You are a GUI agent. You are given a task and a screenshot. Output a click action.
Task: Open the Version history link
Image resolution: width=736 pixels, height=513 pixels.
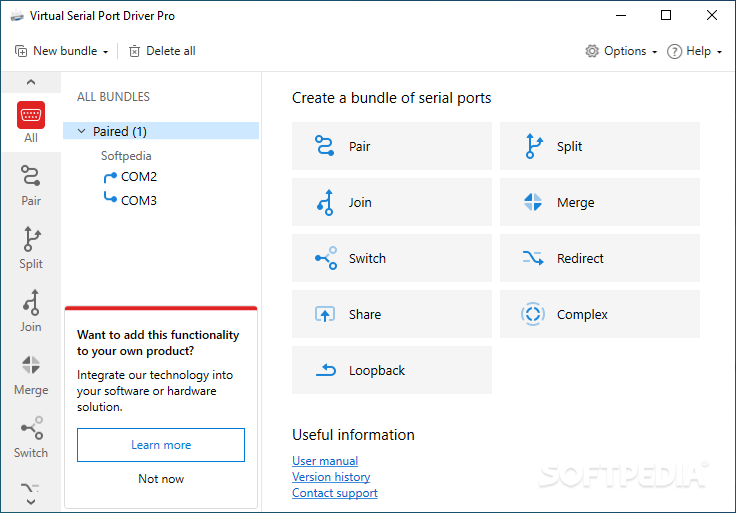coord(331,477)
